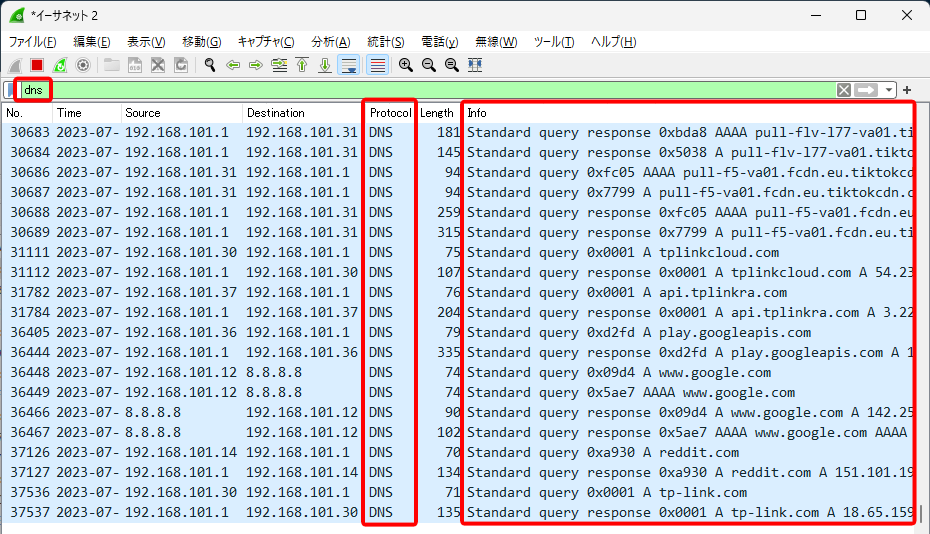Open the 移動(G) menu
Image resolution: width=930 pixels, height=534 pixels.
[202, 42]
